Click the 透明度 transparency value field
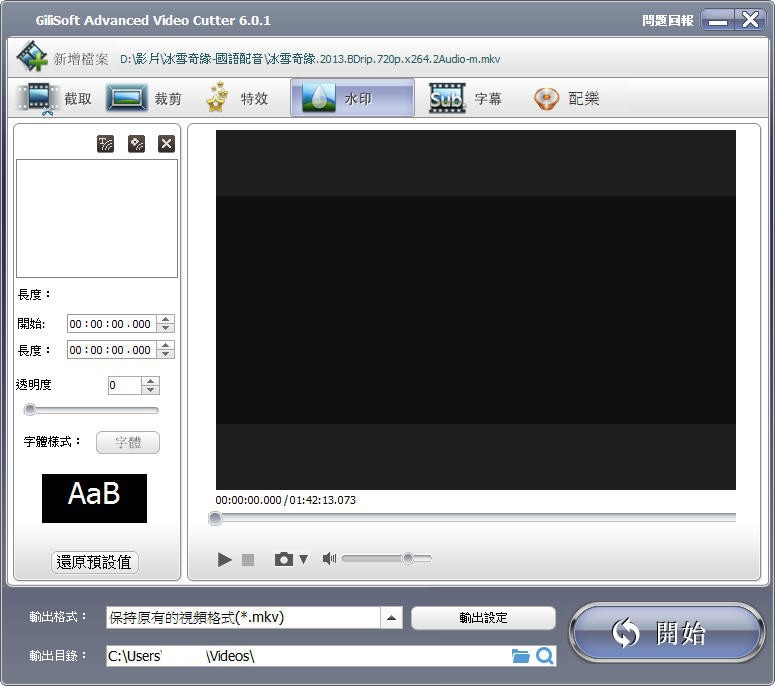This screenshot has height=686, width=775. [125, 386]
